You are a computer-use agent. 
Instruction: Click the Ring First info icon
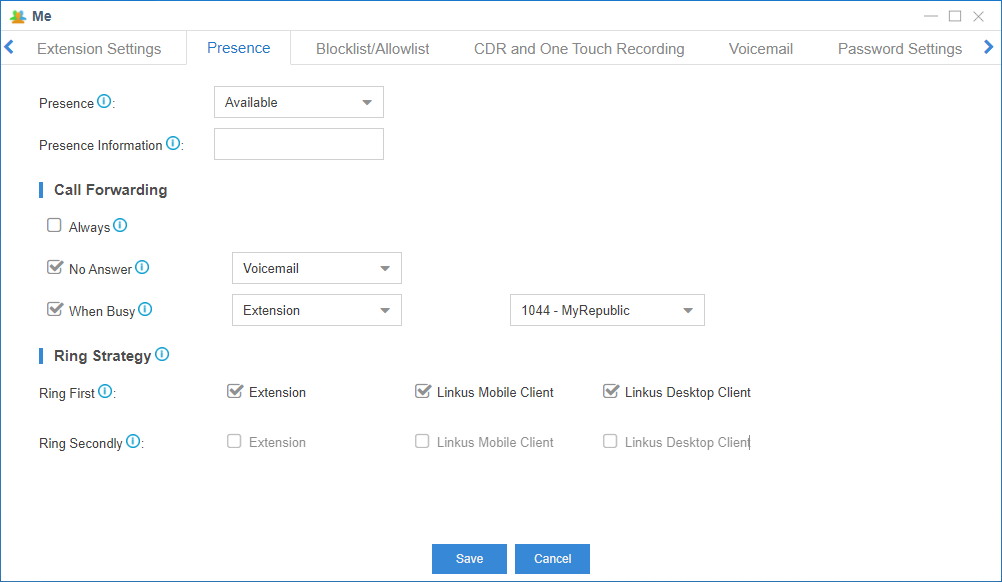pos(105,392)
